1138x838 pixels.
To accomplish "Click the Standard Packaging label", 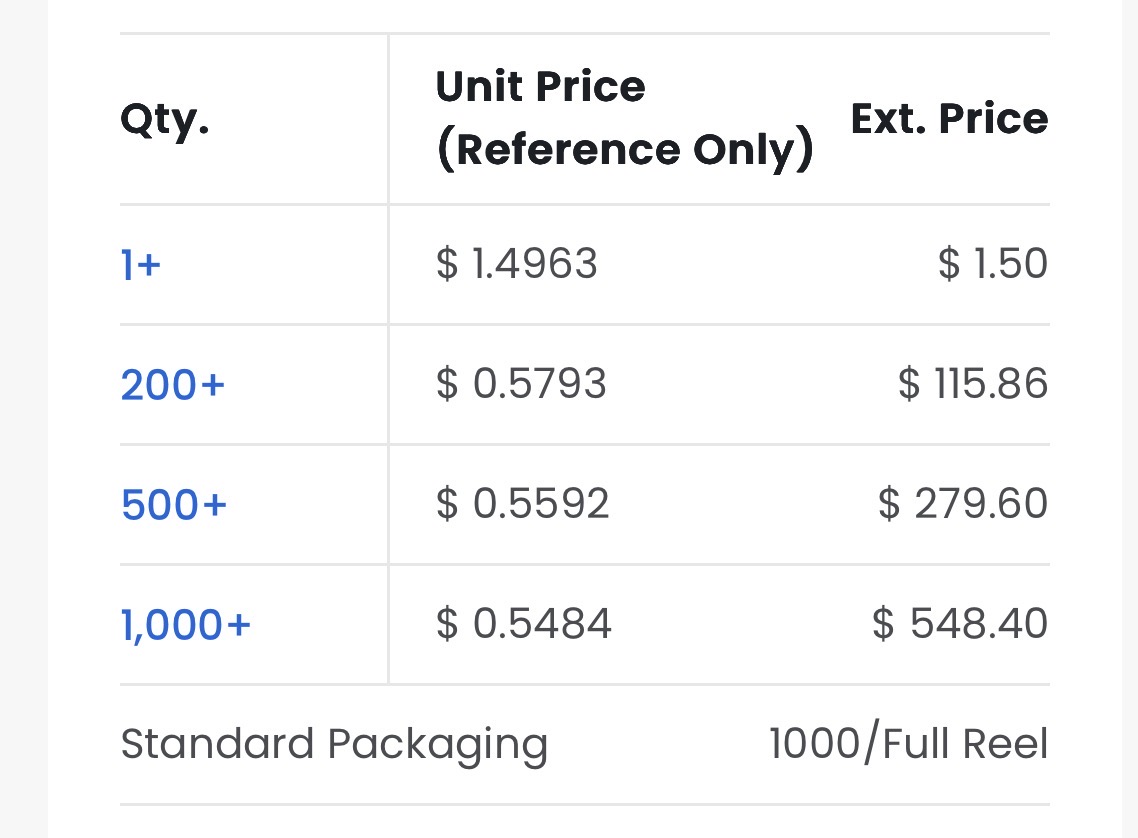I will click(x=334, y=744).
